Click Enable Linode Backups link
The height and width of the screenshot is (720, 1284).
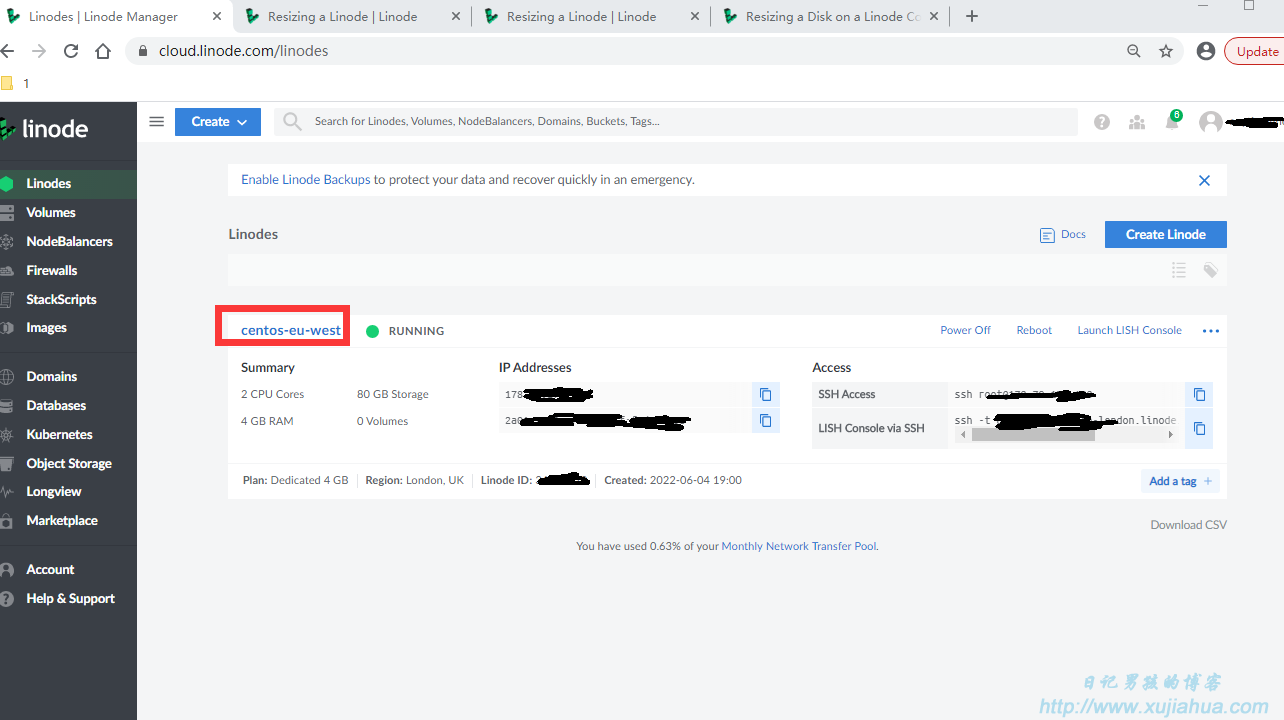click(306, 180)
